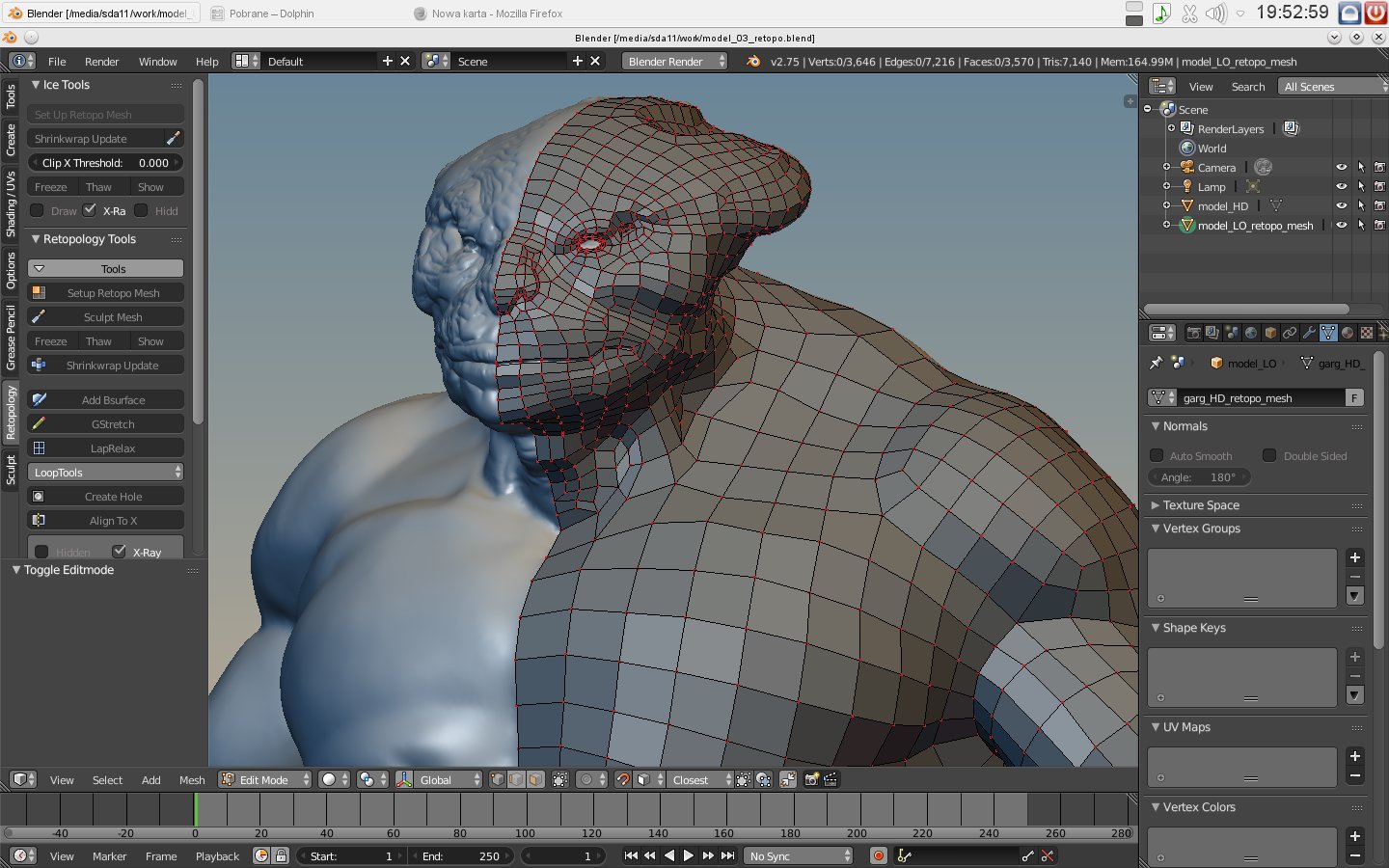
Task: Hide model_HD using its eye icon
Action: click(1341, 205)
